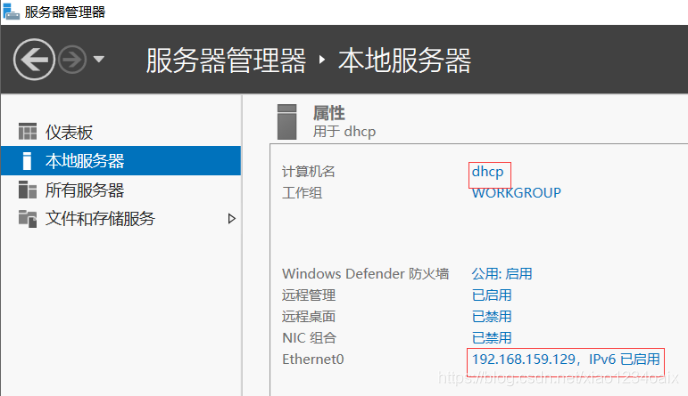The width and height of the screenshot is (688, 396).
Task: Select the 仪表板 dashboard icon
Action: [x=28, y=132]
